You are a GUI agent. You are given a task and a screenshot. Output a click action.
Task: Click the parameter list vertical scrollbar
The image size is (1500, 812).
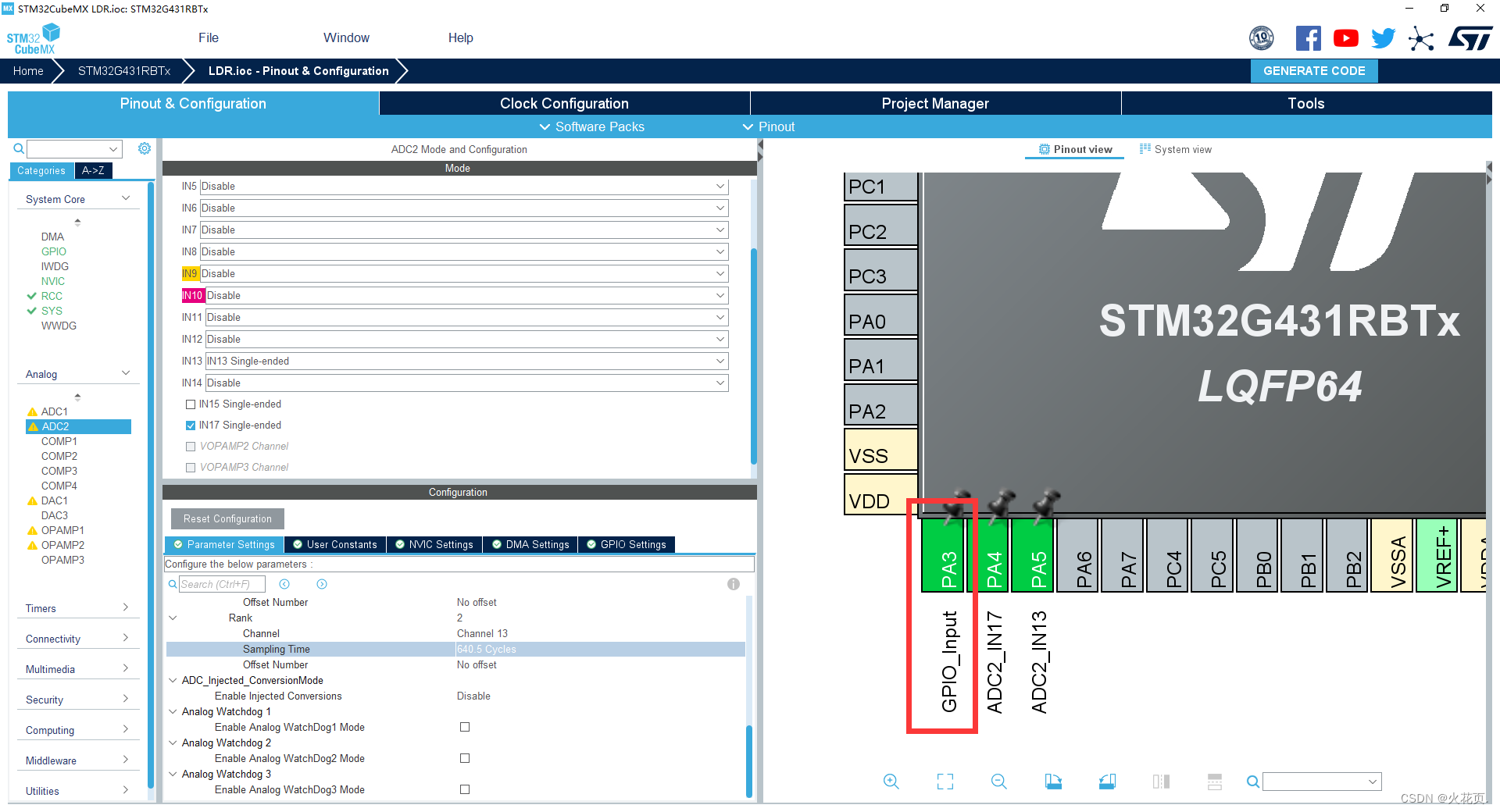click(x=748, y=761)
